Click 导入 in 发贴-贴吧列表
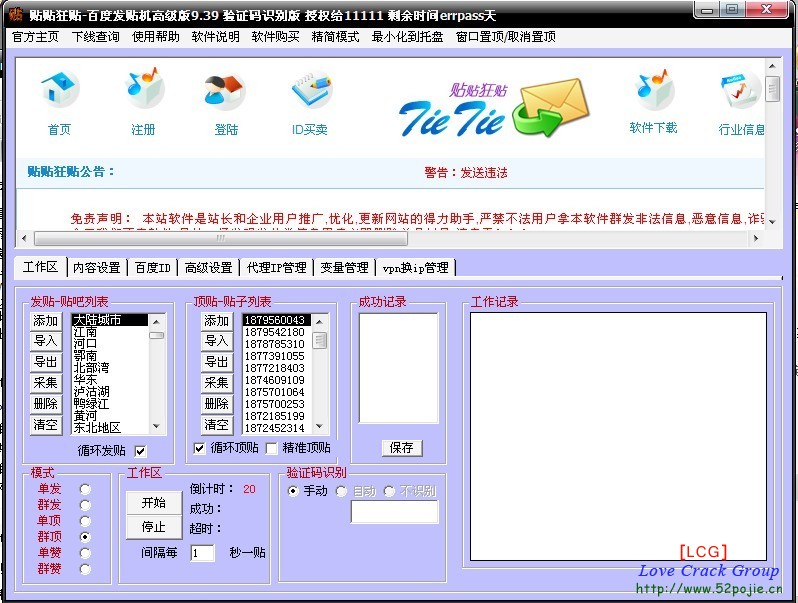 point(46,341)
